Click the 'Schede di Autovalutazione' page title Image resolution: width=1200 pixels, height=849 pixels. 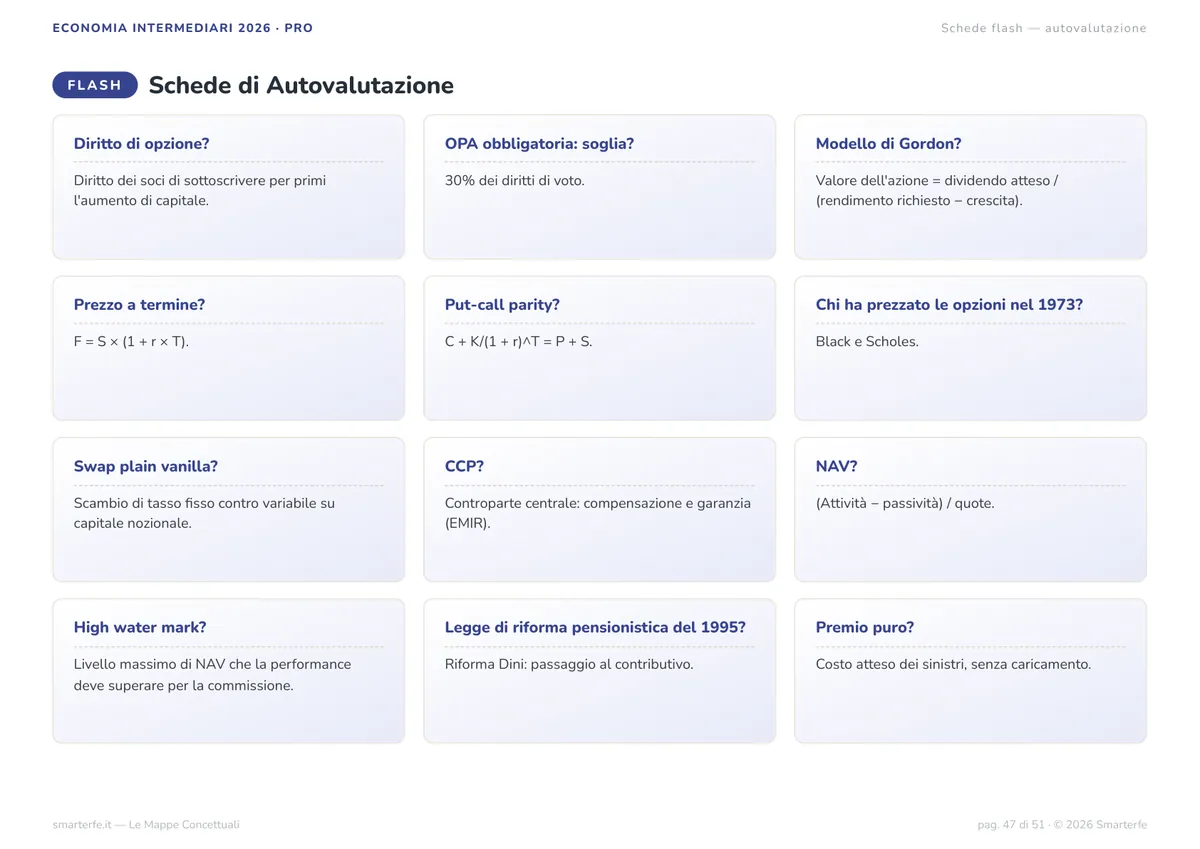[301, 85]
